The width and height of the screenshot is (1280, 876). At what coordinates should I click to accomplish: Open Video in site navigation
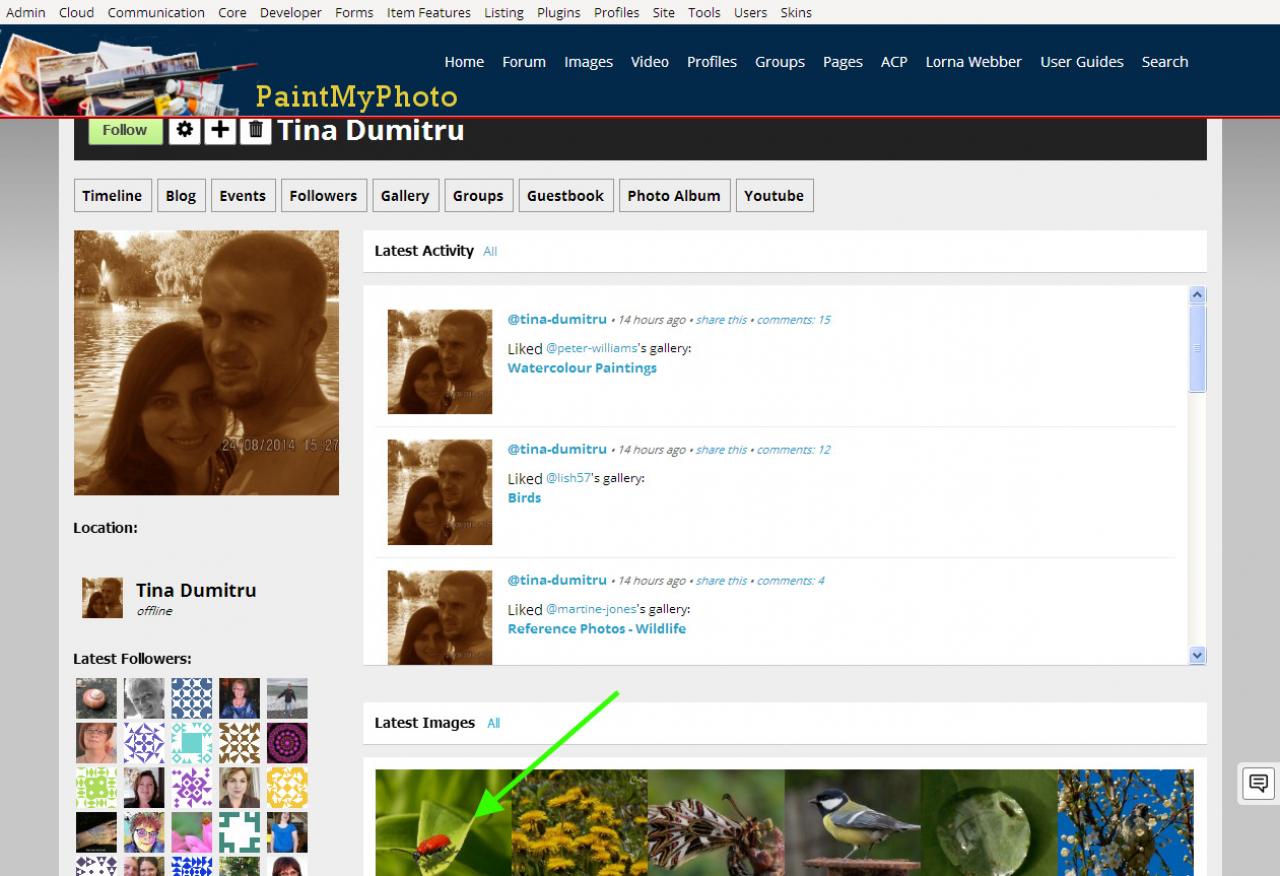tap(650, 62)
